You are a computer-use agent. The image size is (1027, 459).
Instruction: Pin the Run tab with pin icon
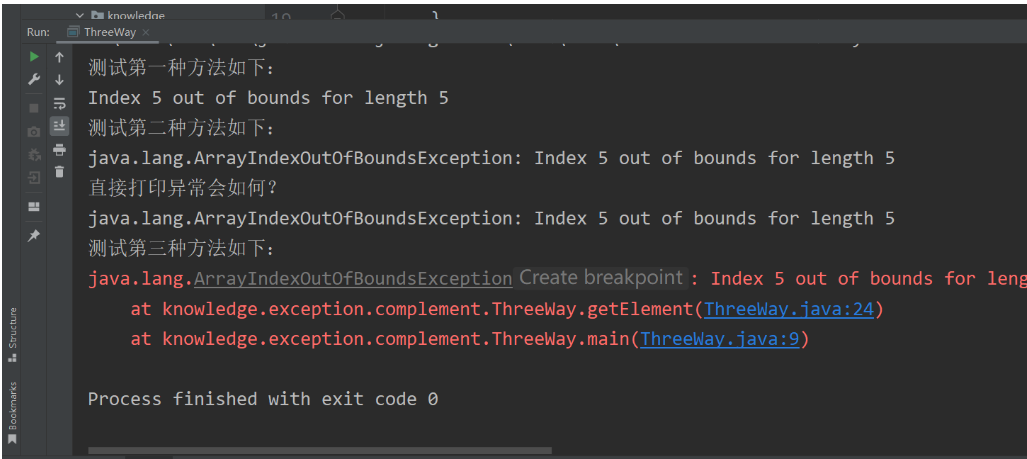point(34,236)
